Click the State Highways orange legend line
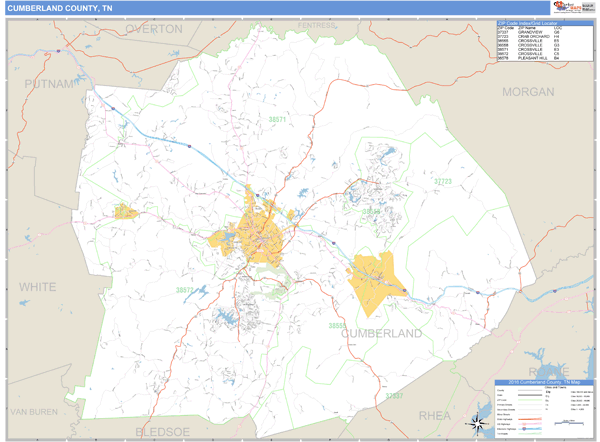The height and width of the screenshot is (442, 600). 530,419
